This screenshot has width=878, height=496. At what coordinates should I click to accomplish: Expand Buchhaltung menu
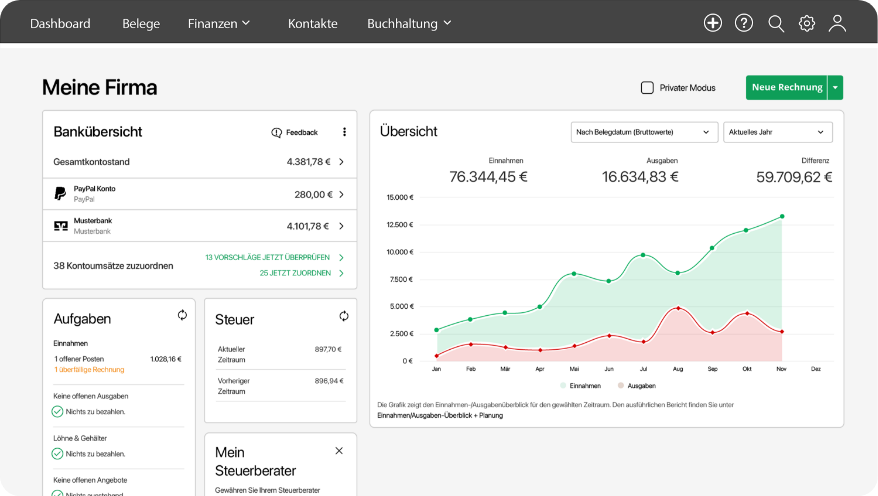click(x=409, y=24)
